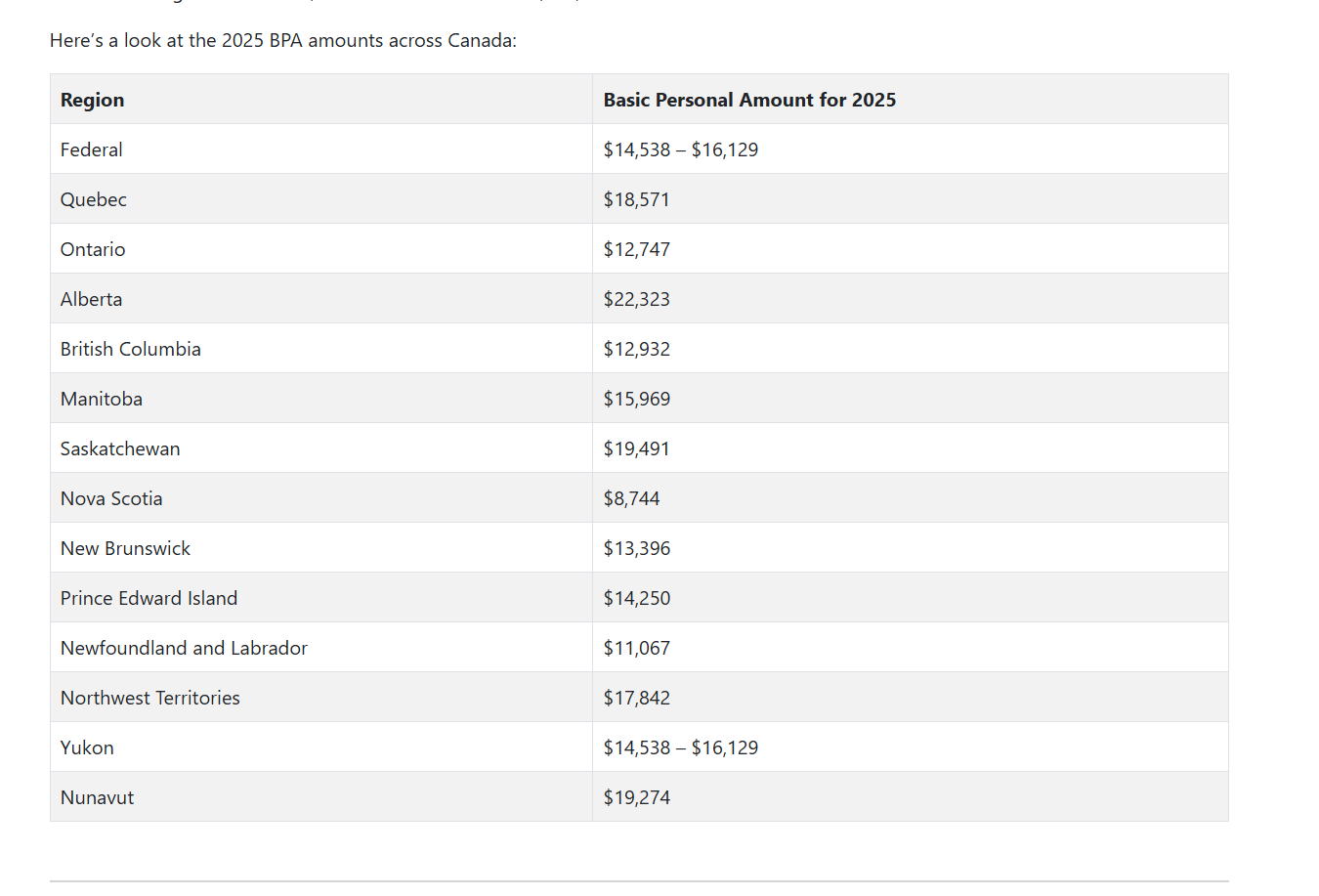The width and height of the screenshot is (1319, 896).
Task: Click the Region column header
Action: tap(92, 100)
